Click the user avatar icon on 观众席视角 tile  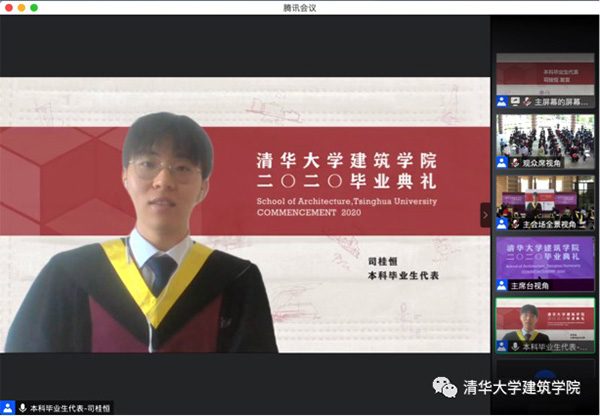[502, 163]
